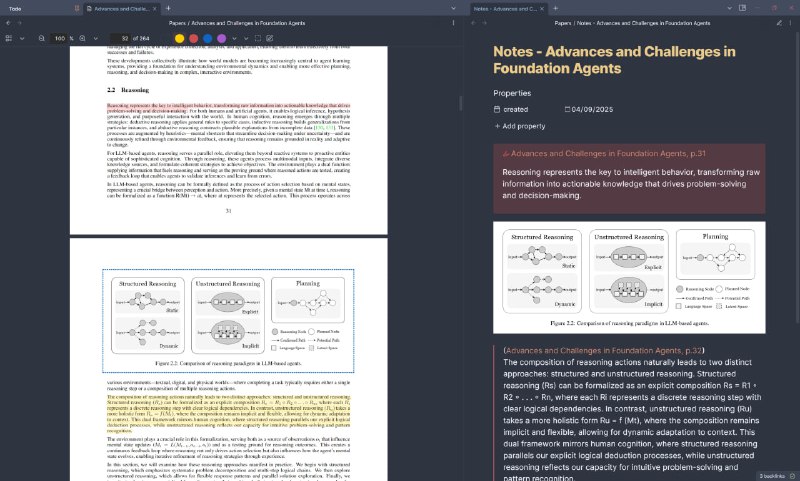The width and height of the screenshot is (800, 481).
Task: Click the calendar icon beside created property
Action: (497, 109)
